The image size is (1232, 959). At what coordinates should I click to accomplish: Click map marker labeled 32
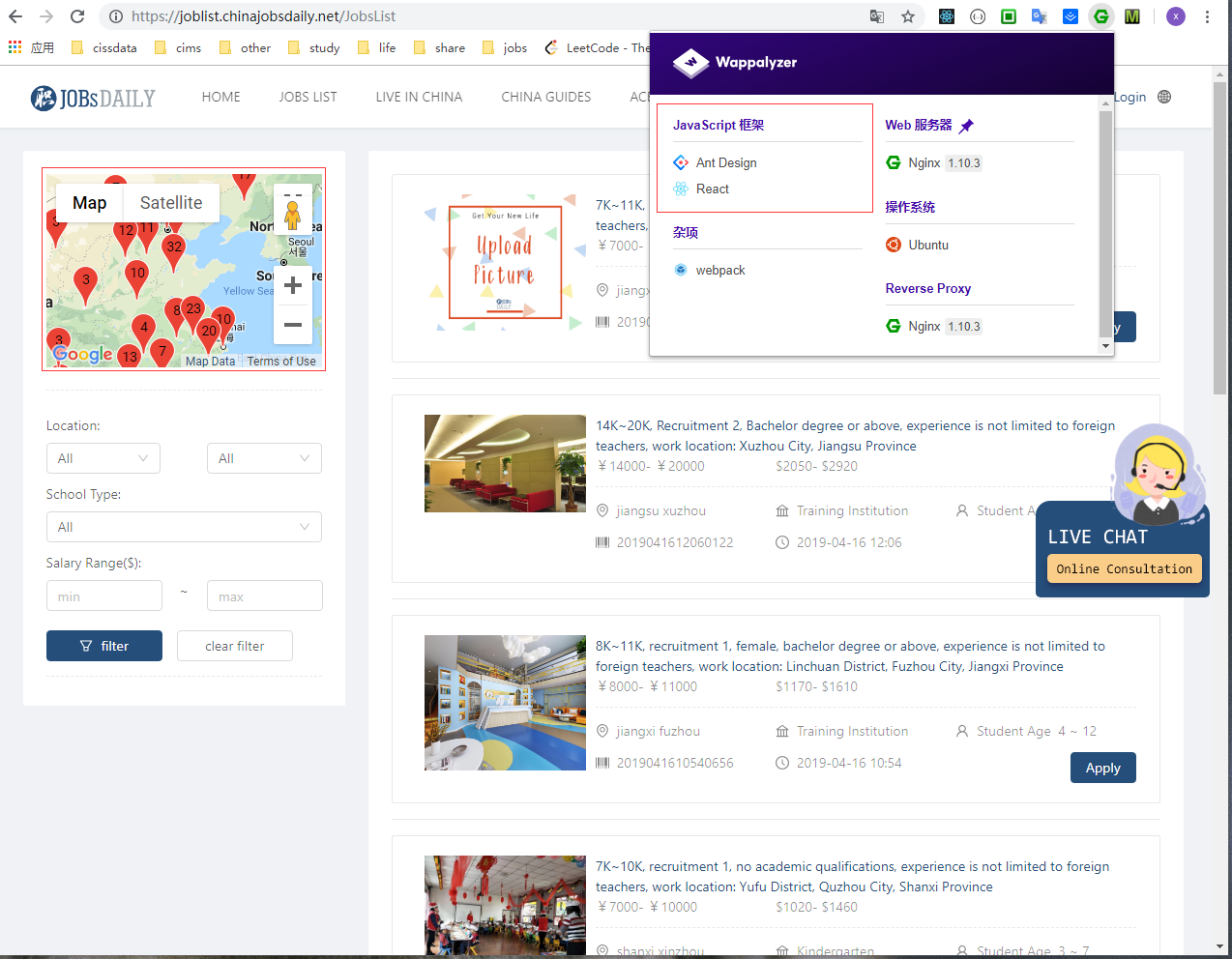pyautogui.click(x=174, y=249)
